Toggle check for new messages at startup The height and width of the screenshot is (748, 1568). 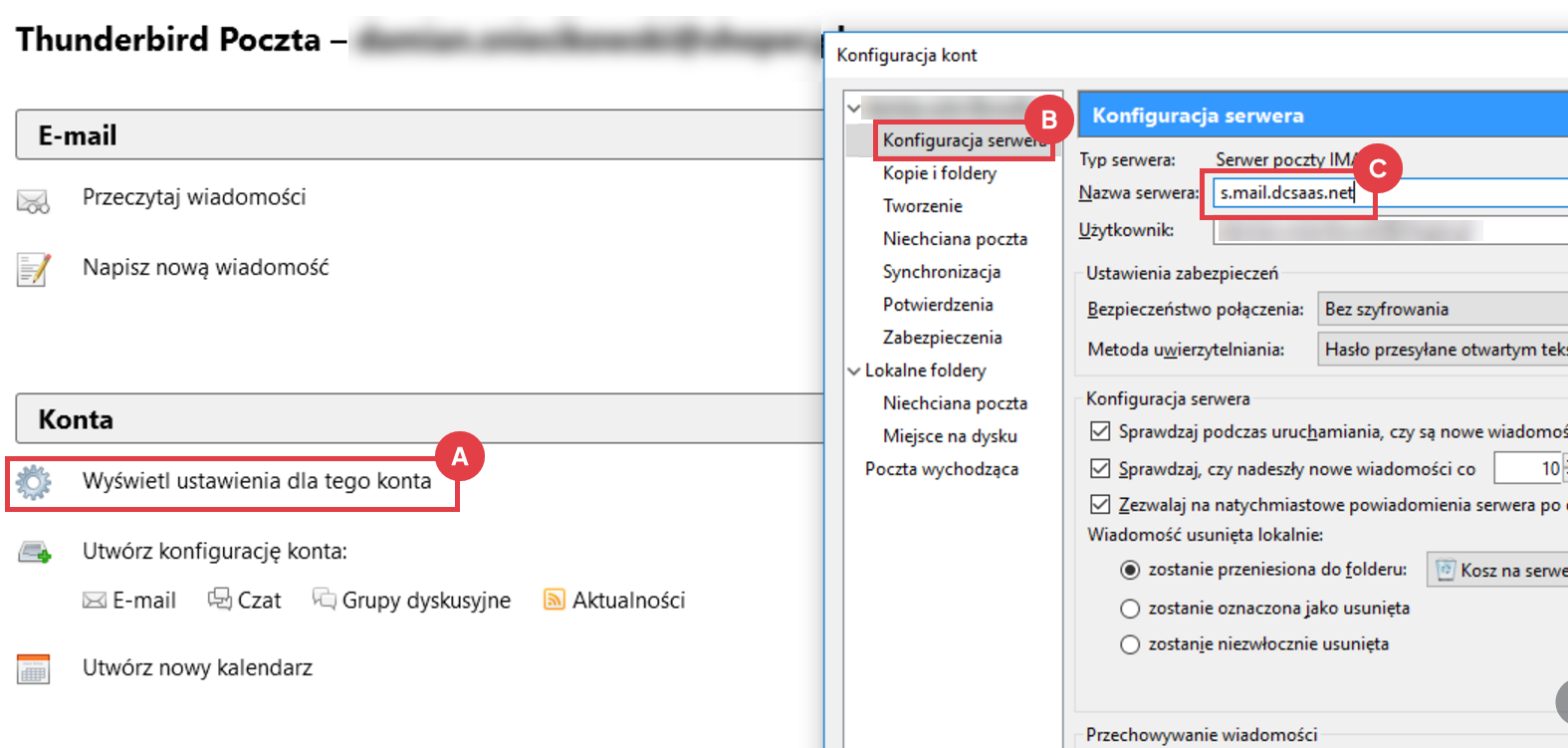point(1100,431)
